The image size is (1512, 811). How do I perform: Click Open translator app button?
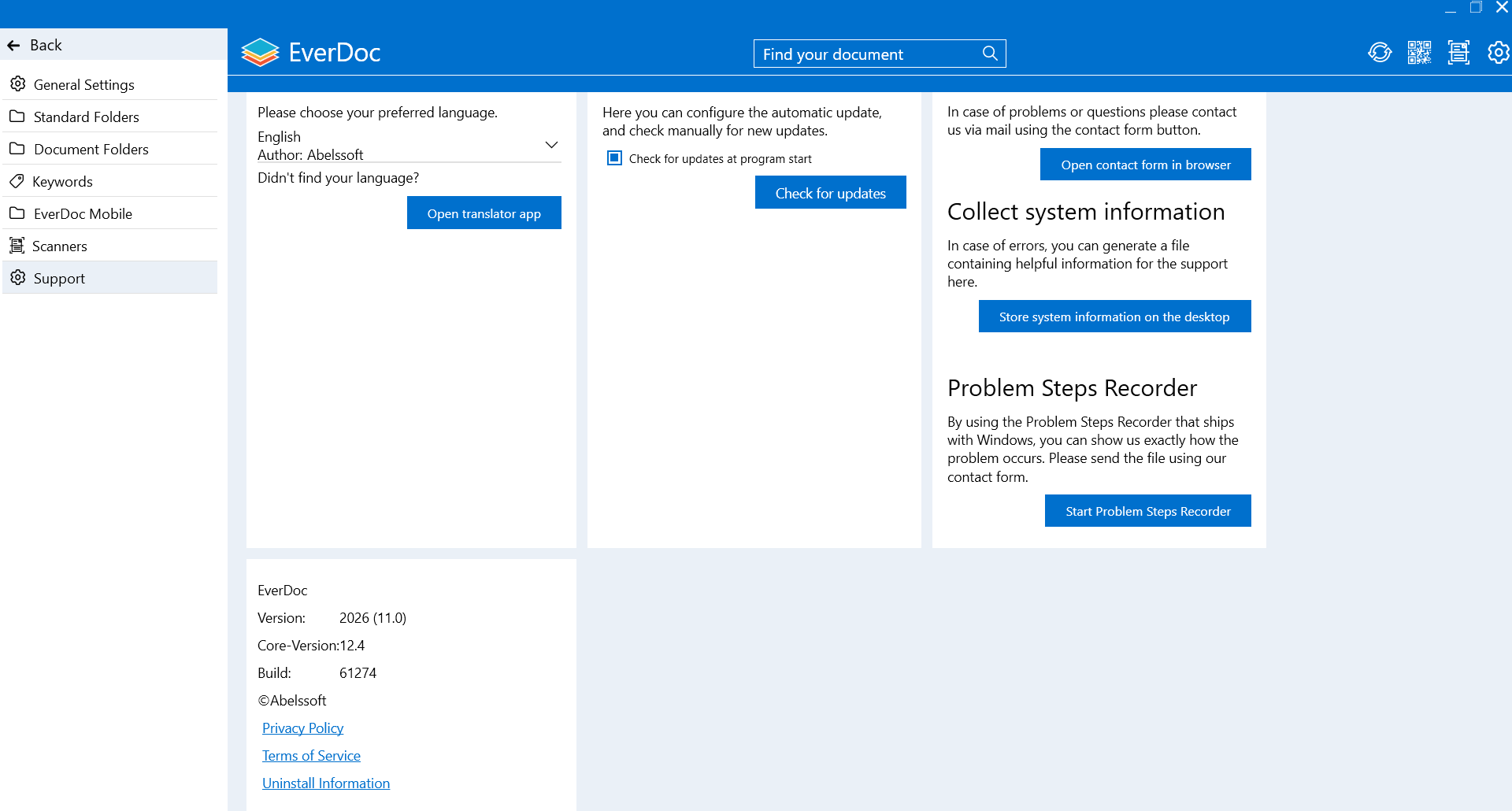point(484,213)
